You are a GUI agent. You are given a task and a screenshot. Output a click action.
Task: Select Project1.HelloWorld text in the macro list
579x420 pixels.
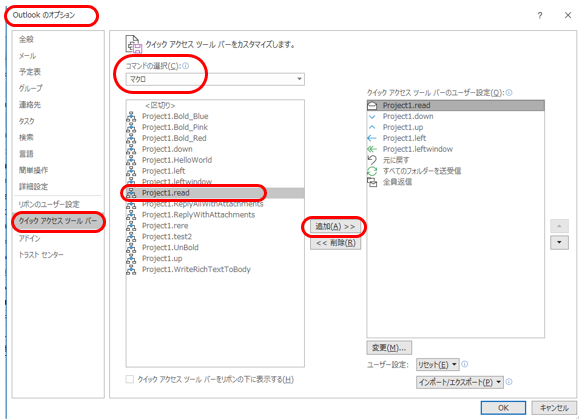tap(177, 160)
